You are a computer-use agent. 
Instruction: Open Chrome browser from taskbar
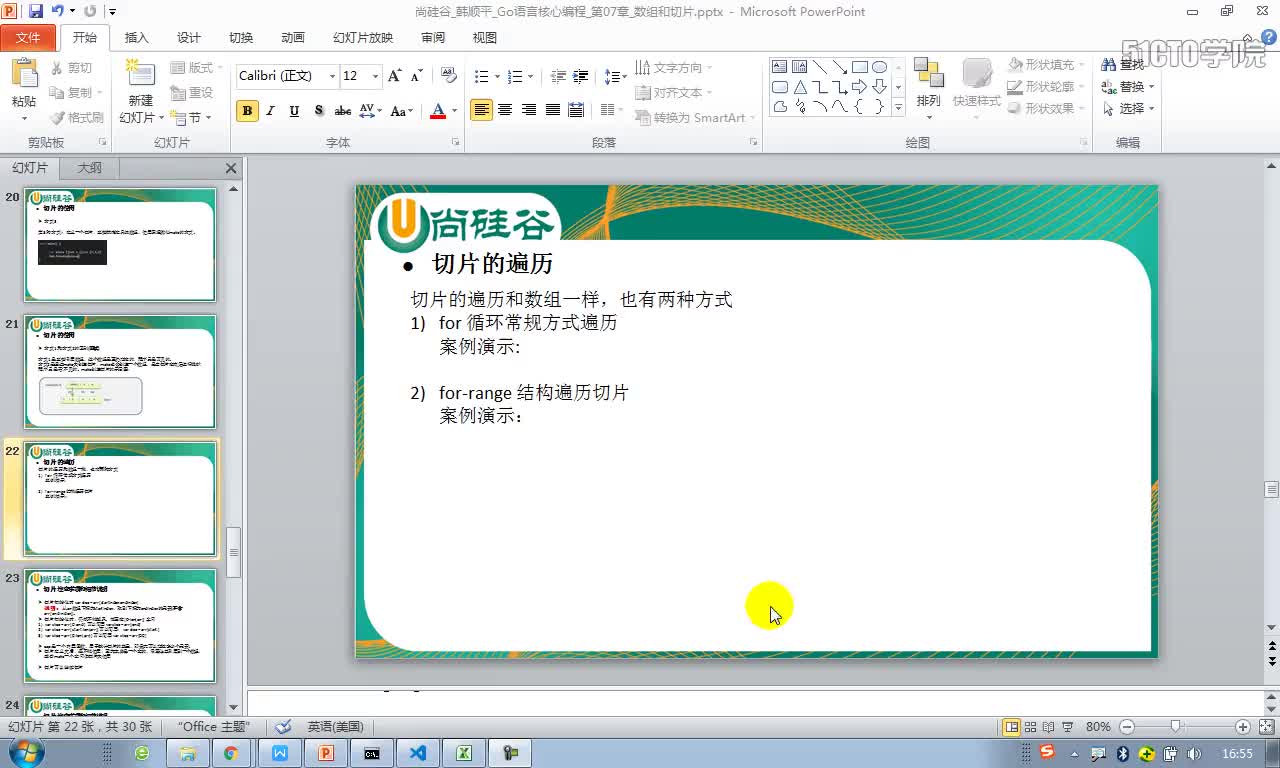tap(231, 753)
